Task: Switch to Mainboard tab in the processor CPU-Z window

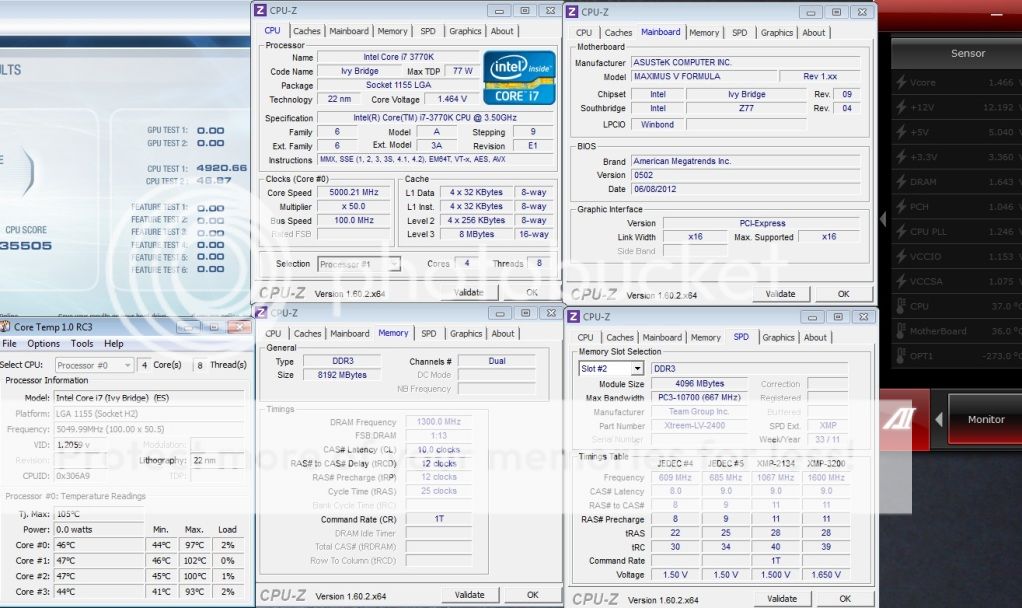Action: click(349, 31)
